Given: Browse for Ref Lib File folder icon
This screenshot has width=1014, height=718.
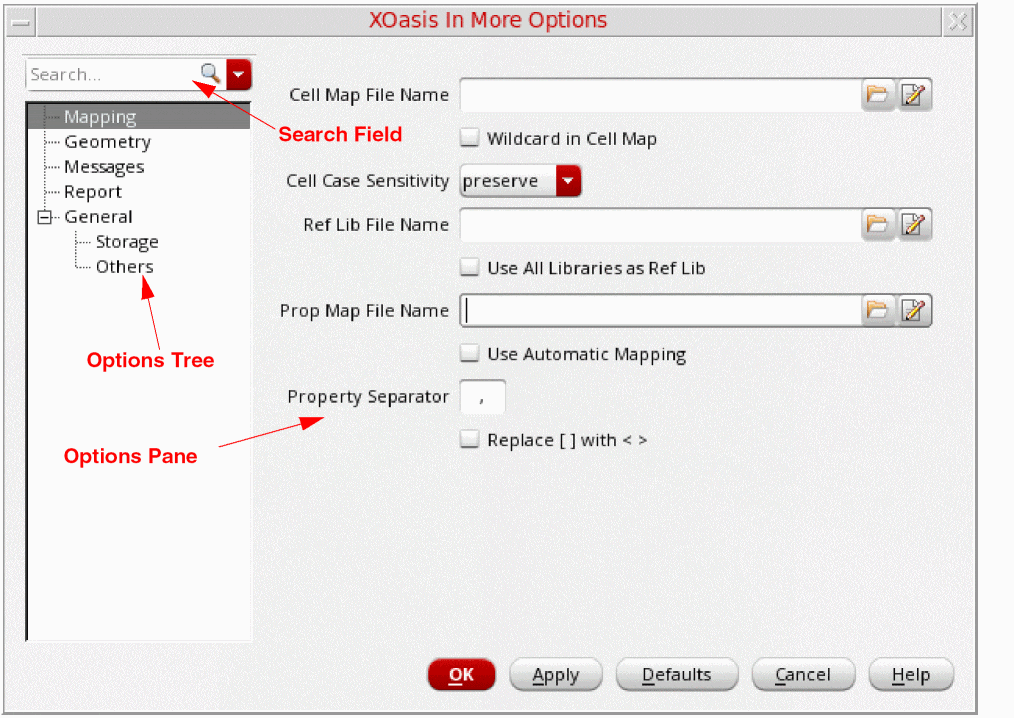Looking at the screenshot, I should coord(878,224).
